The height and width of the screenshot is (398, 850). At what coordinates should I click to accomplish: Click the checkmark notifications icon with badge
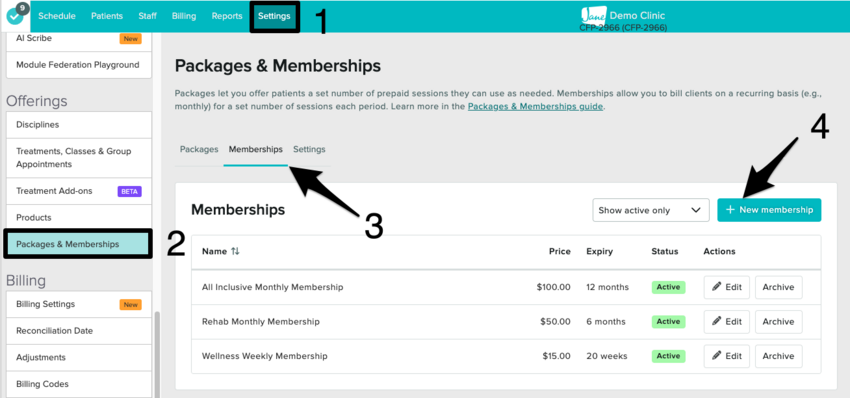pyautogui.click(x=16, y=16)
